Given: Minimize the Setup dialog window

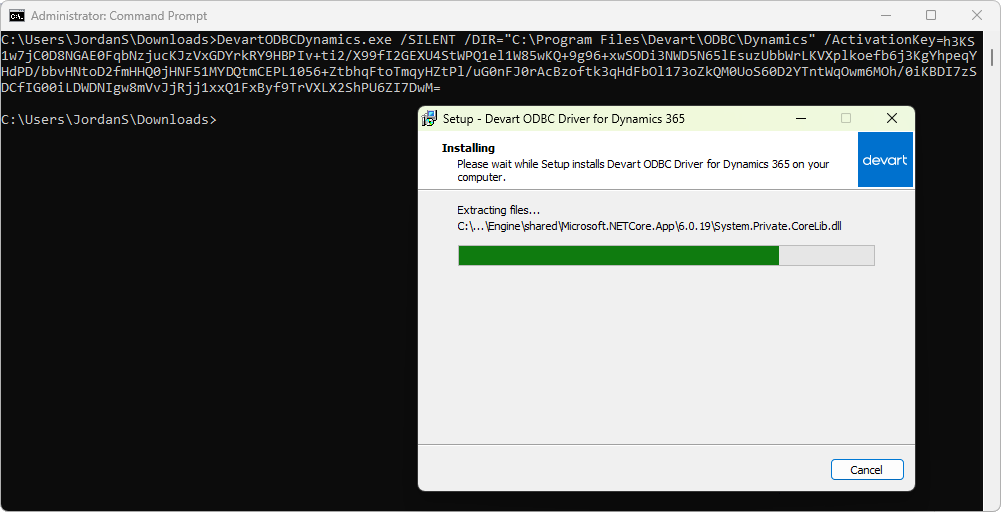Looking at the screenshot, I should coord(801,119).
